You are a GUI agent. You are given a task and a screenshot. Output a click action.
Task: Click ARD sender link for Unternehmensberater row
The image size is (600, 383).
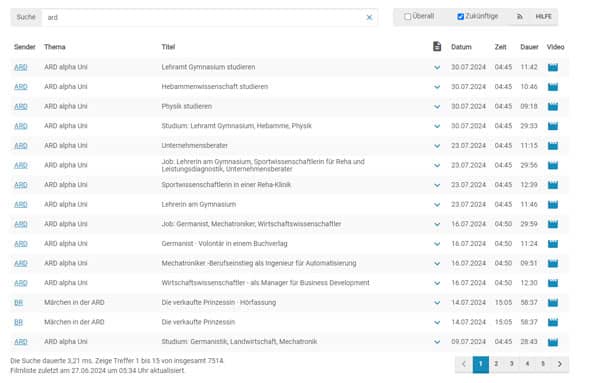tap(21, 146)
